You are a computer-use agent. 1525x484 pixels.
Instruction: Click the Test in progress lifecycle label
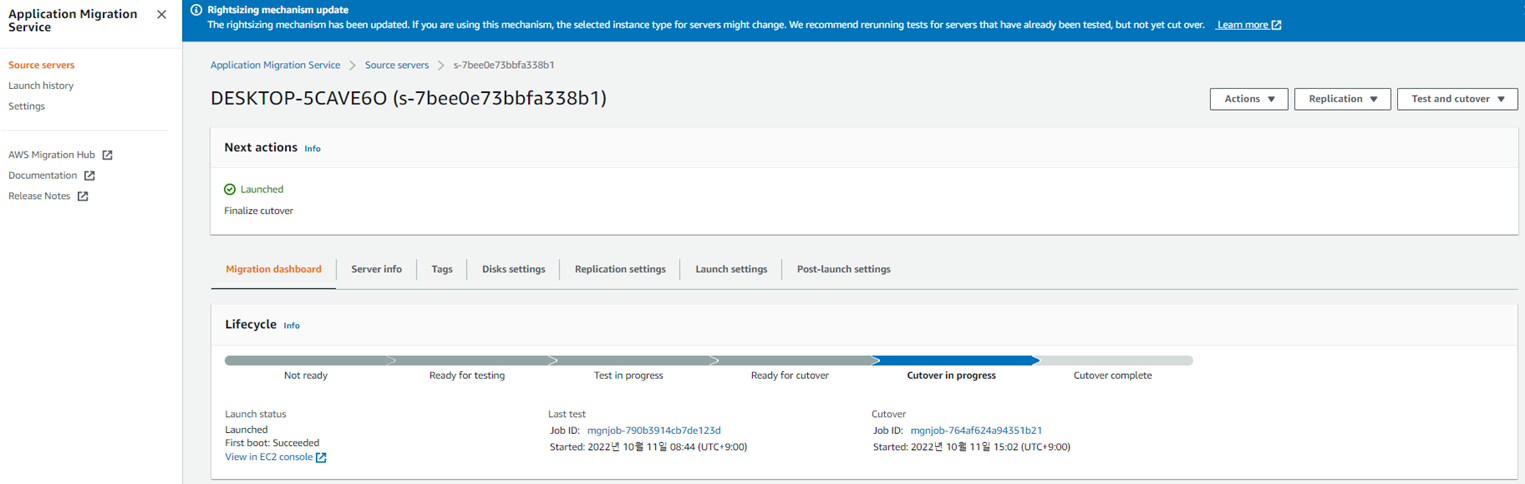coord(629,376)
